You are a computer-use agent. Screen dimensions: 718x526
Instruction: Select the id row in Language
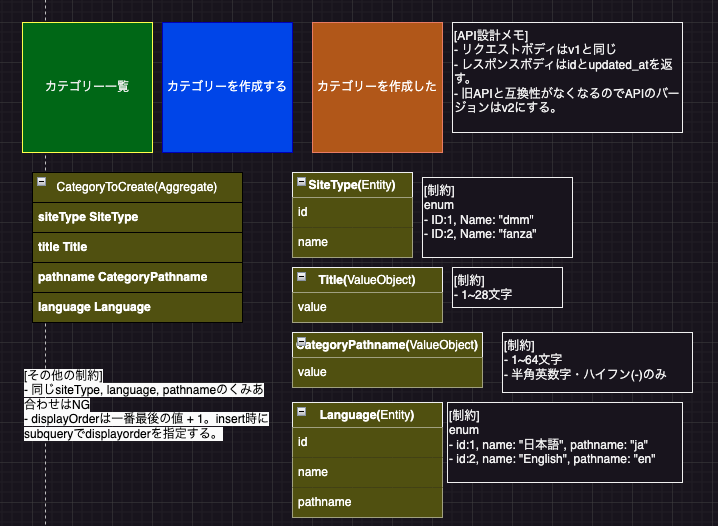click(368, 442)
